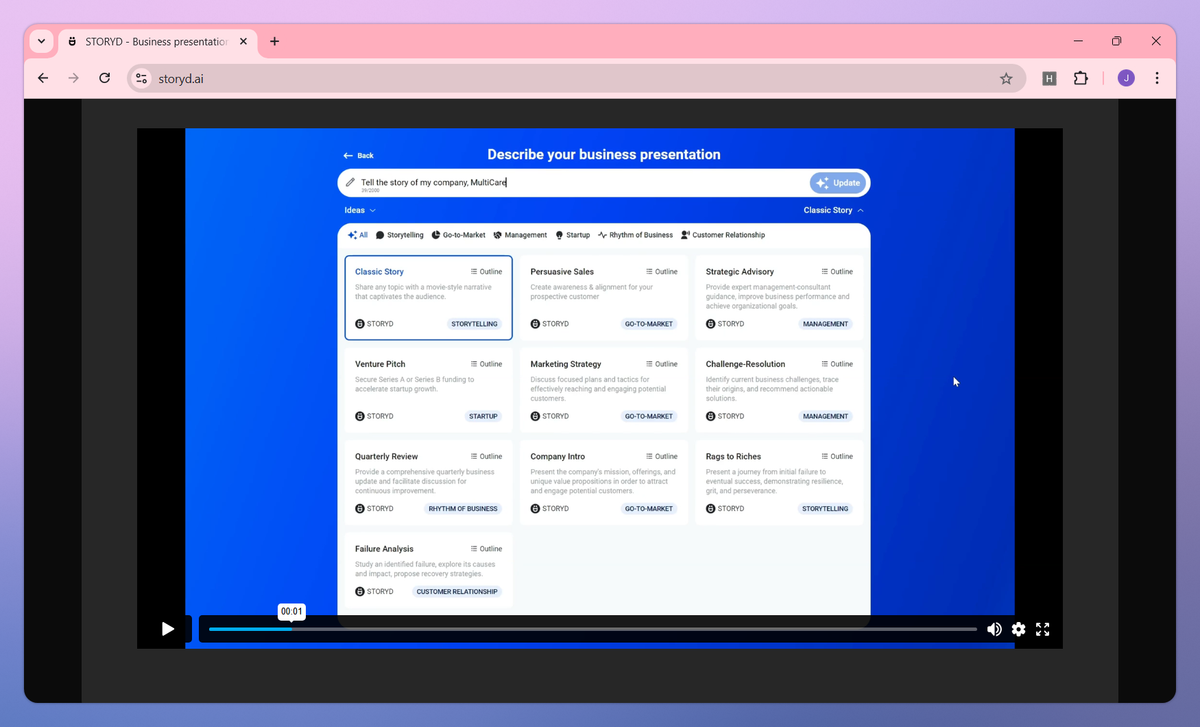
Task: Click the storyd.ai address bar
Action: (575, 78)
